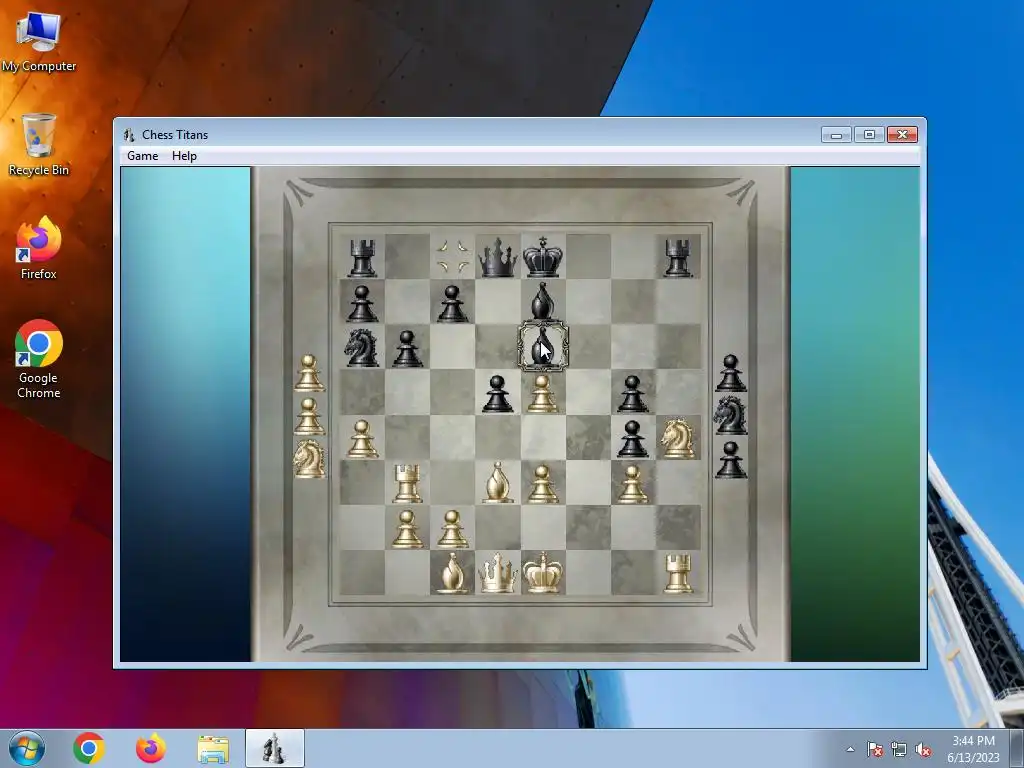Open the Recycle Bin desktop icon

tap(39, 145)
